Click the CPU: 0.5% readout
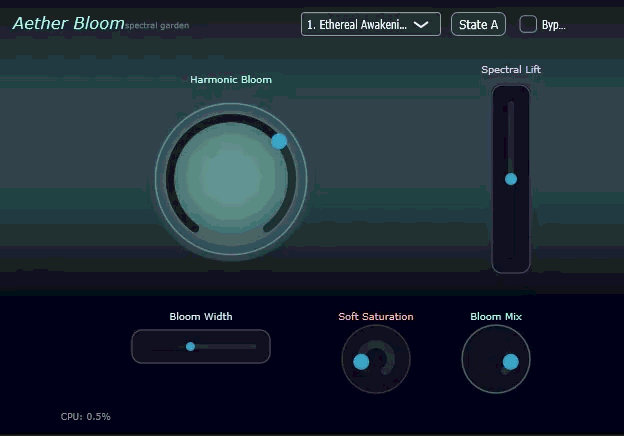The image size is (624, 436). point(86,417)
